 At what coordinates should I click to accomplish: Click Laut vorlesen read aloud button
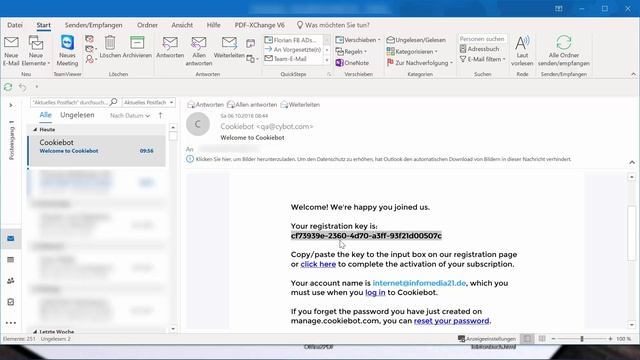522,51
